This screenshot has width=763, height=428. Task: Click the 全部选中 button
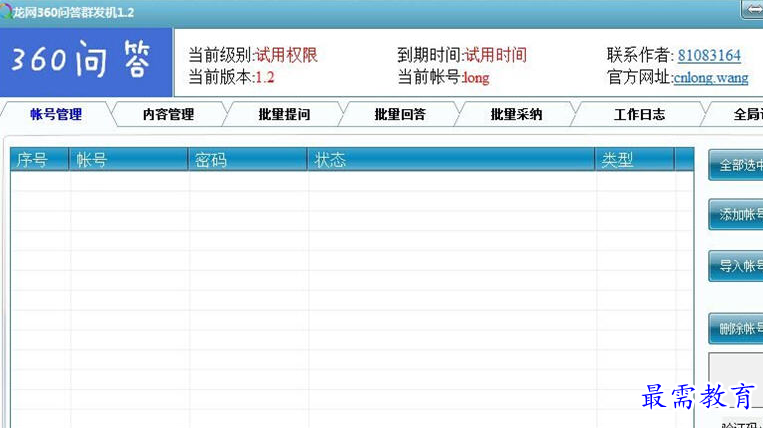736,165
